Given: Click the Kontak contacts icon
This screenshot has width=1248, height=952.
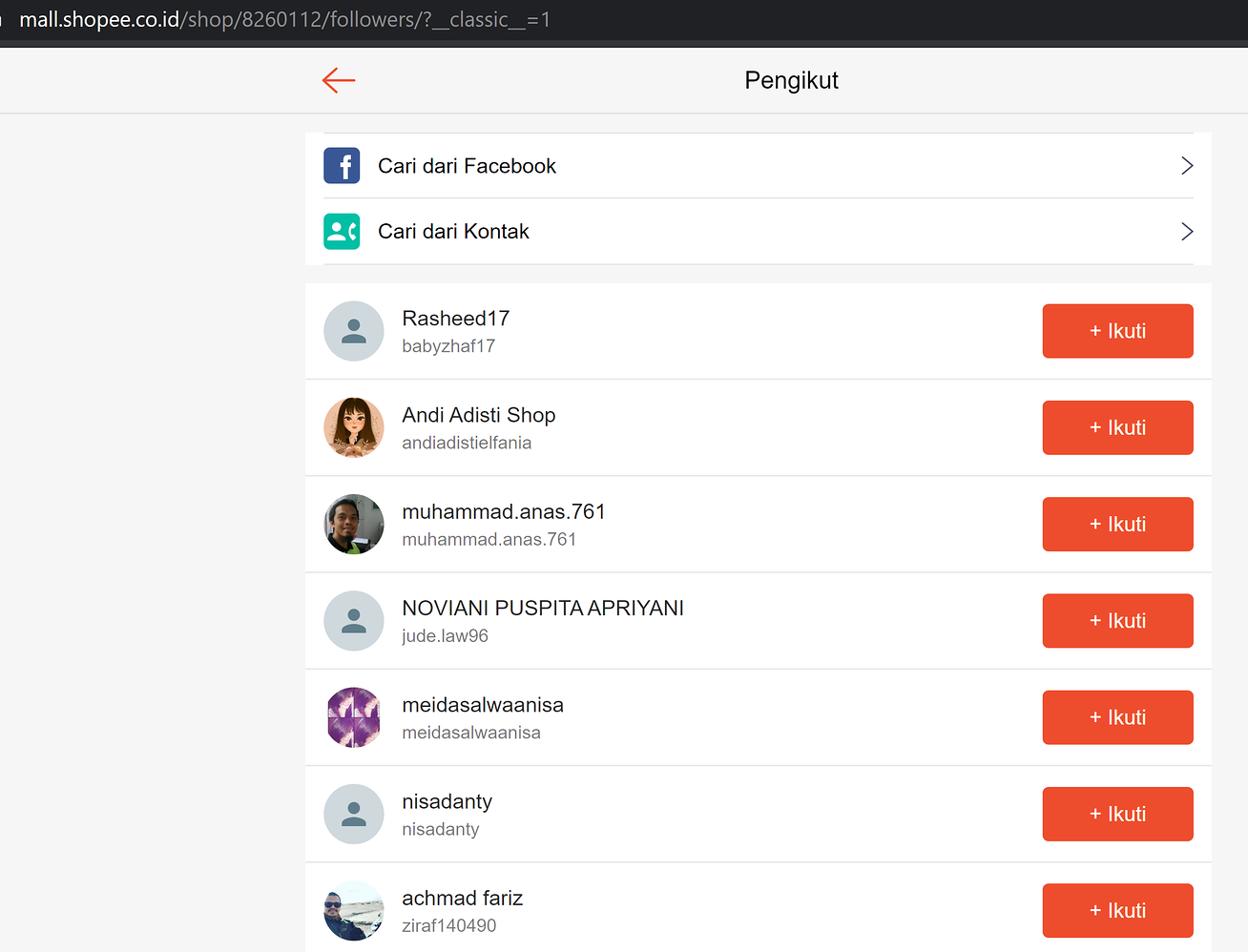Looking at the screenshot, I should click(x=342, y=231).
